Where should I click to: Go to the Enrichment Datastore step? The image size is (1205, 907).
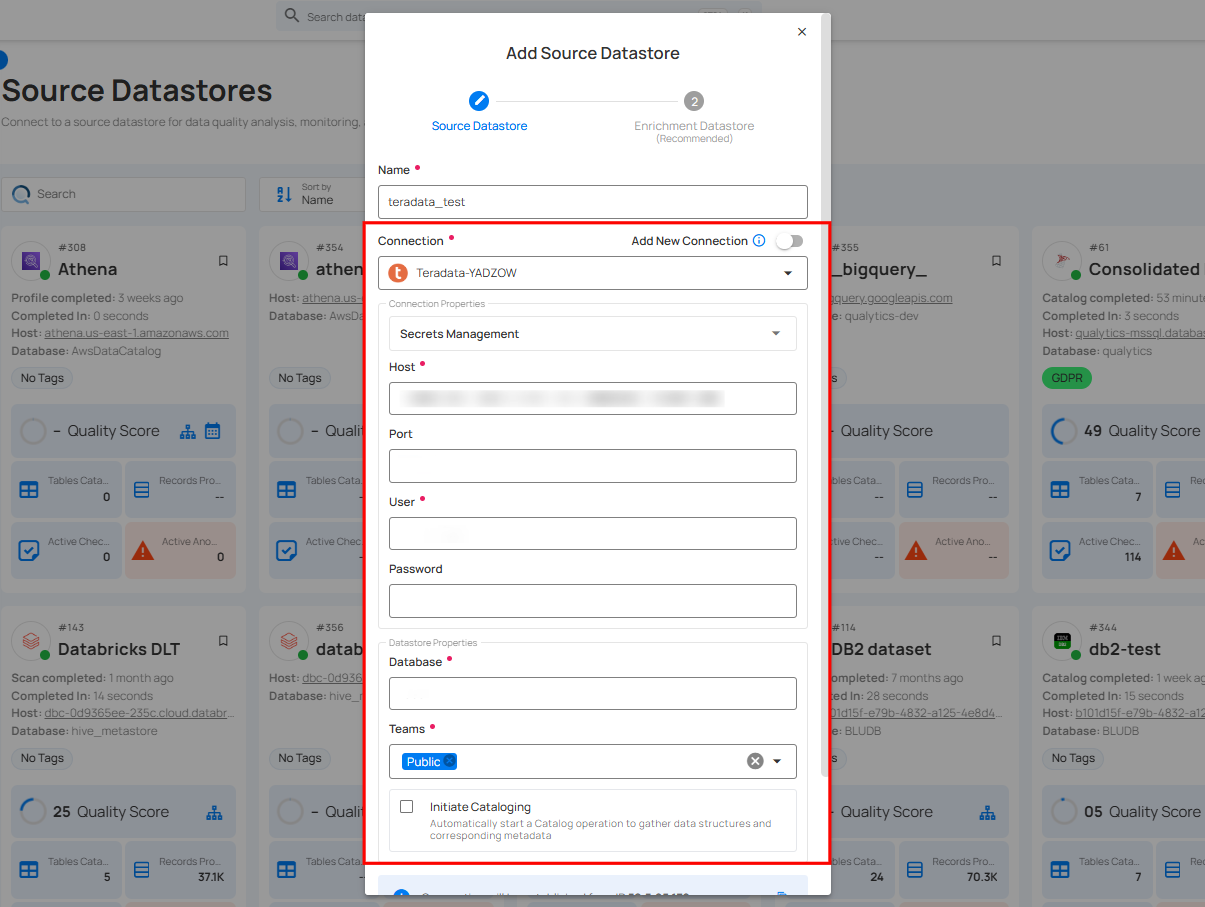pyautogui.click(x=693, y=101)
